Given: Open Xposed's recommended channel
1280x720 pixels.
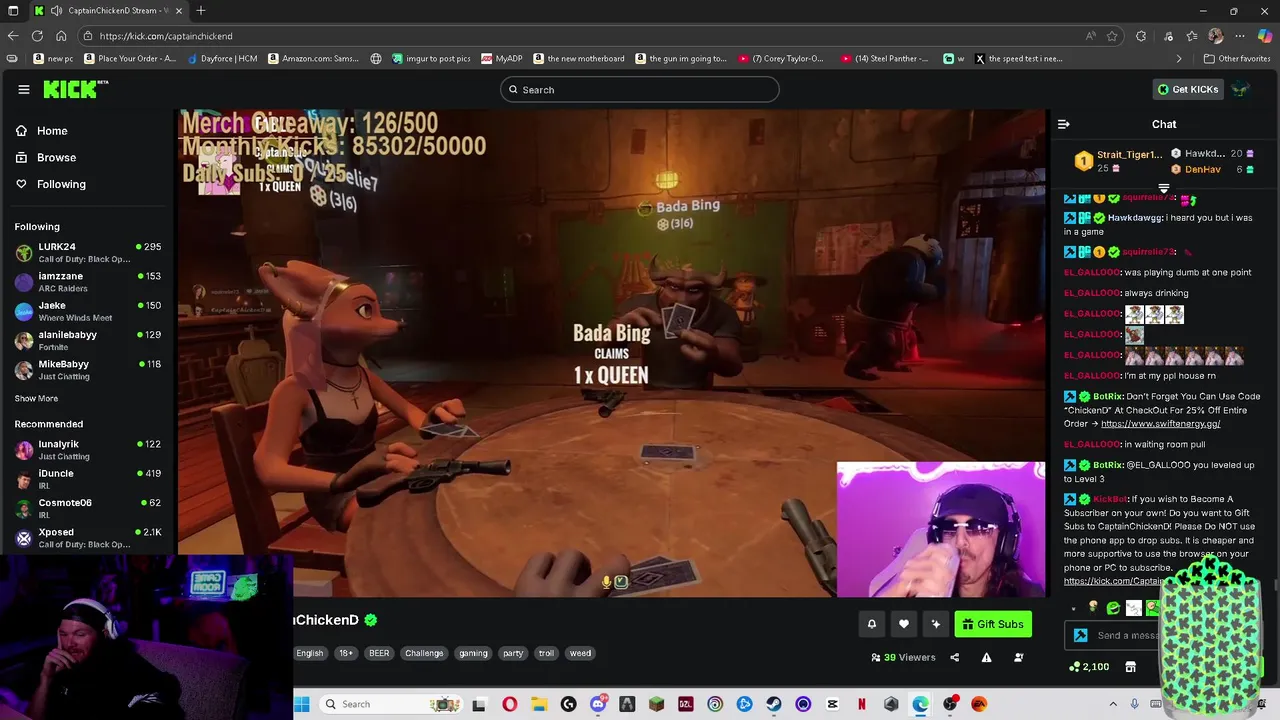Looking at the screenshot, I should click(x=88, y=538).
